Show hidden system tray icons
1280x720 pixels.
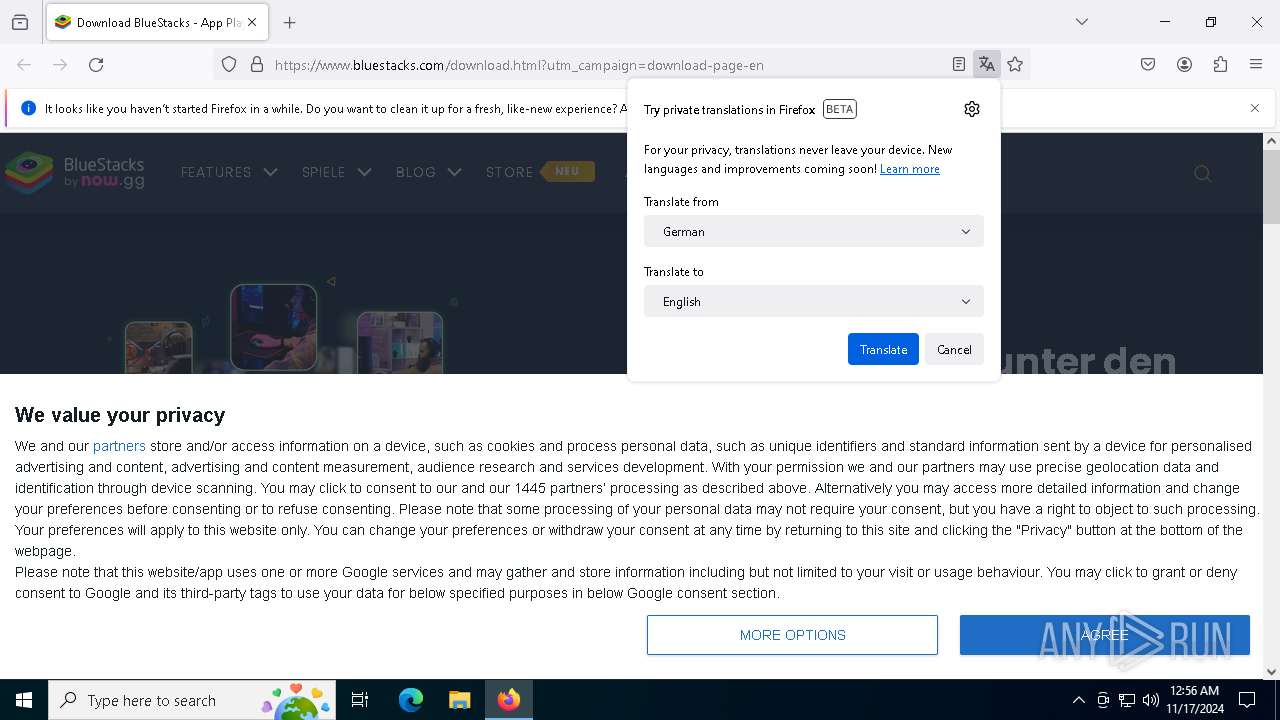[1078, 700]
